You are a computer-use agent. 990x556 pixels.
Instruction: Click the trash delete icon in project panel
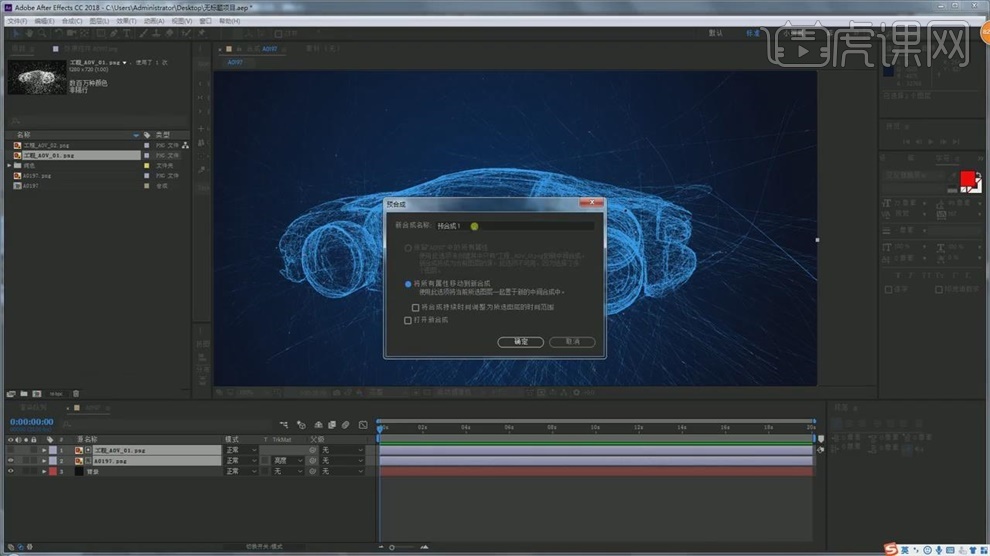click(77, 393)
